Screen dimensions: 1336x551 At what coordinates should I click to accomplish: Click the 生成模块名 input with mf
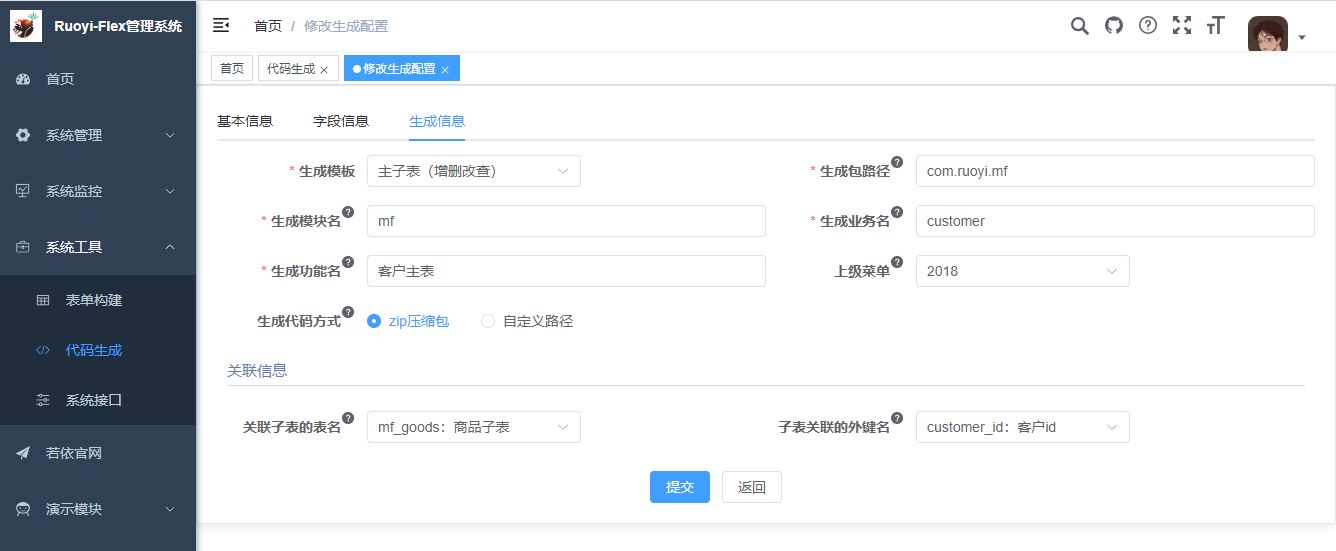pyautogui.click(x=566, y=221)
